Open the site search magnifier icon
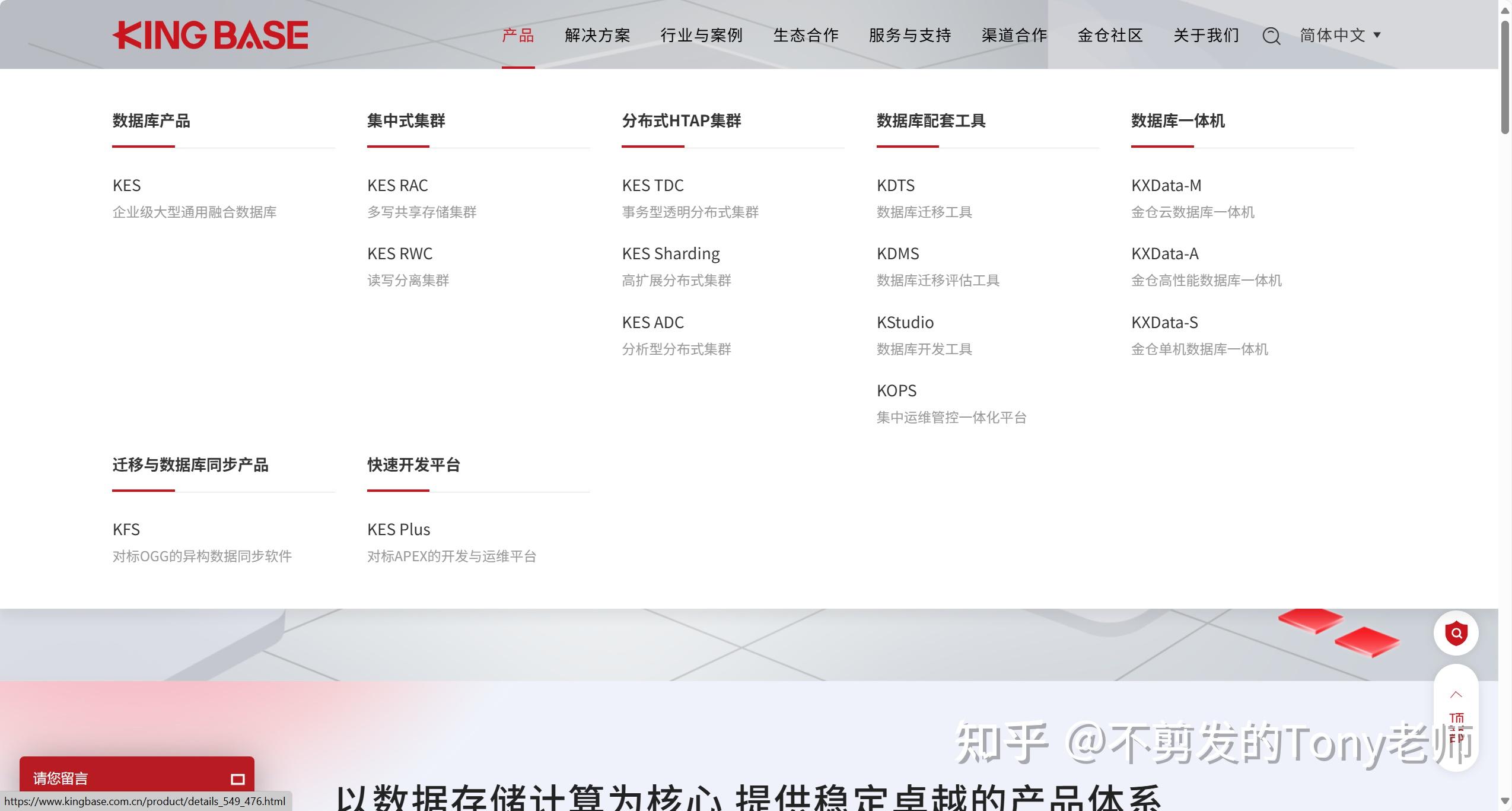The width and height of the screenshot is (1512, 811). [x=1270, y=36]
